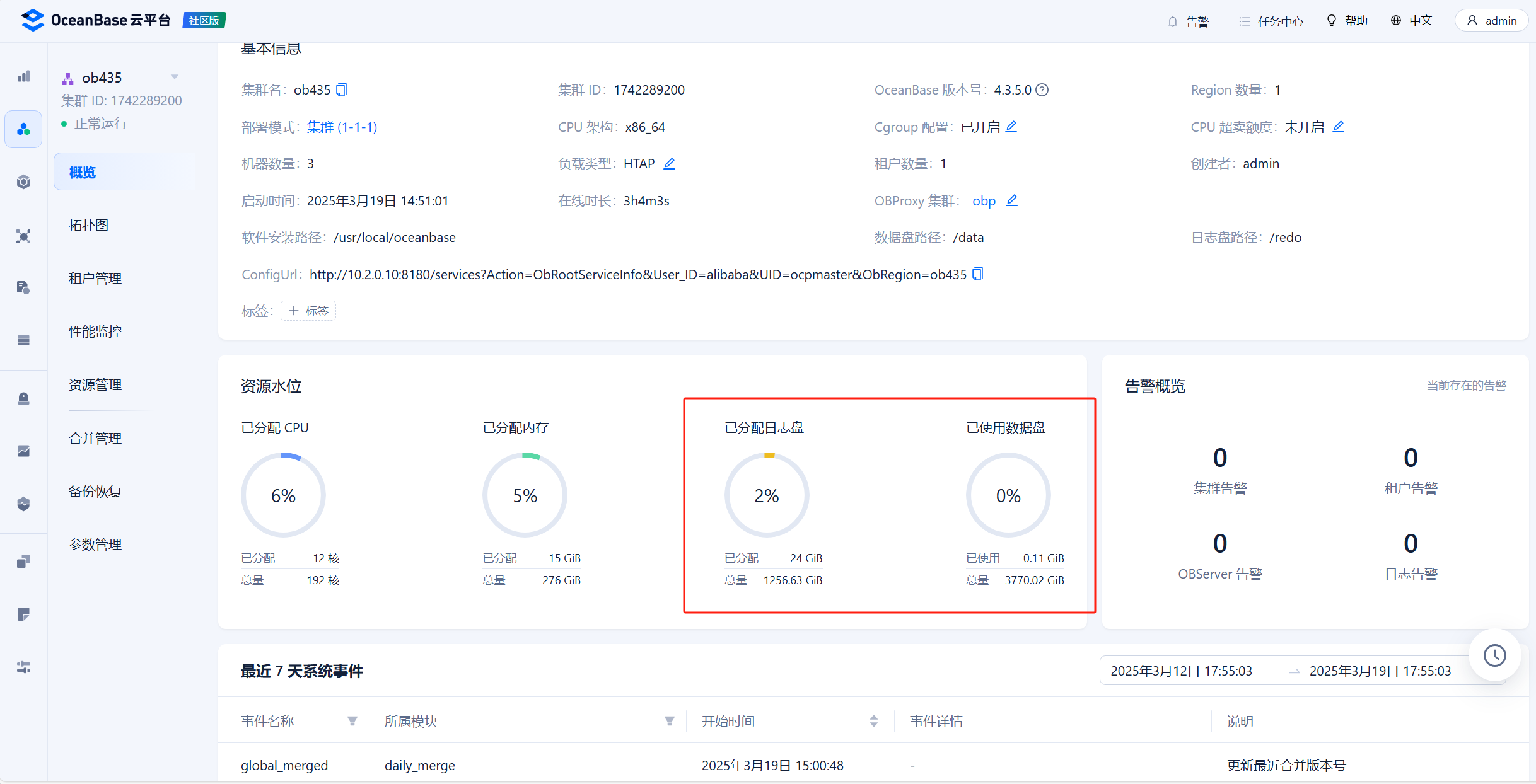This screenshot has width=1536, height=784.
Task: Select the highlighted cluster sidebar icon
Action: click(x=23, y=129)
